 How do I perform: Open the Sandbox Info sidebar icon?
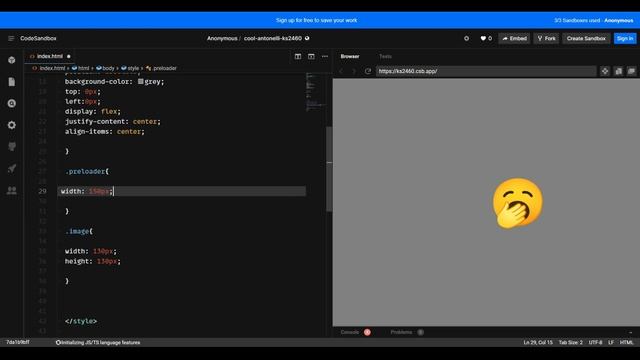(x=12, y=60)
